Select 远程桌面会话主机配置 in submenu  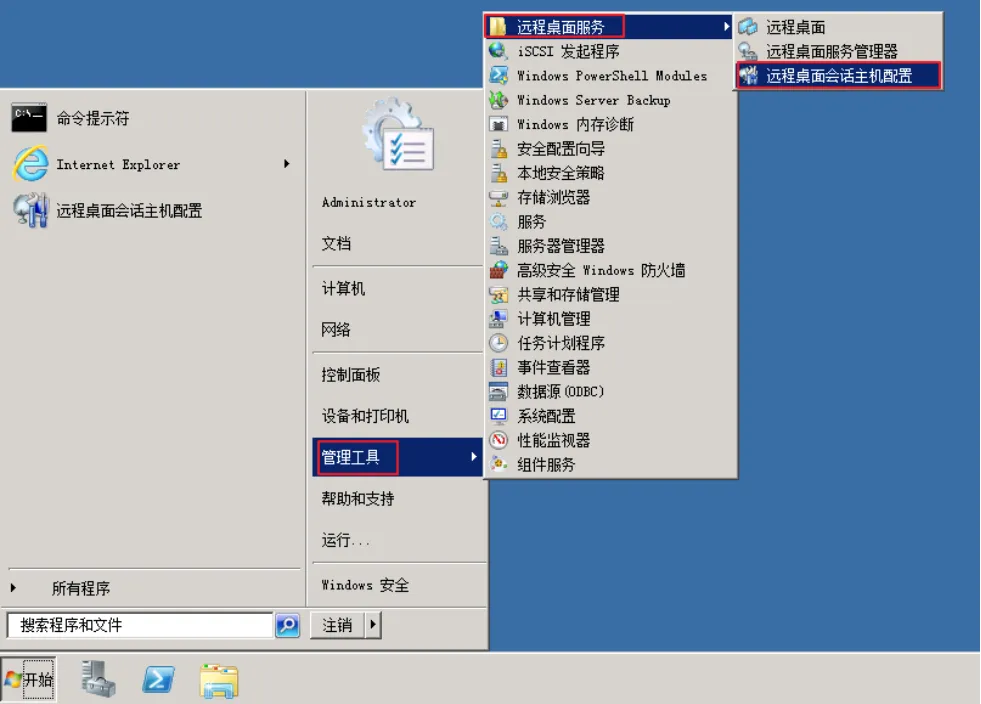[x=838, y=75]
